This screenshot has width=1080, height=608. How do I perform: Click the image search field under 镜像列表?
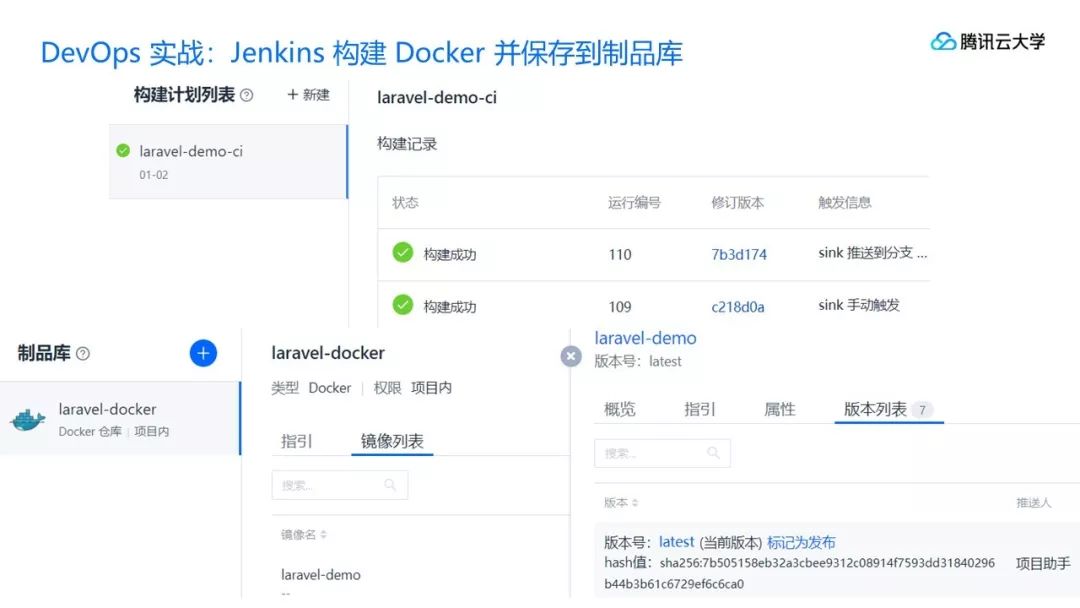(x=340, y=485)
